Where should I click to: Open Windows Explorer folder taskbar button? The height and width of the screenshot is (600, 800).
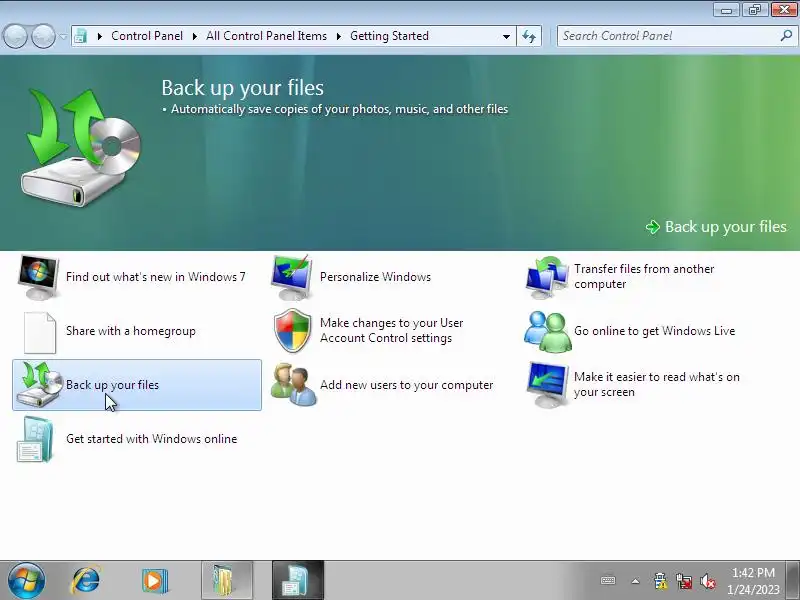[x=227, y=581]
